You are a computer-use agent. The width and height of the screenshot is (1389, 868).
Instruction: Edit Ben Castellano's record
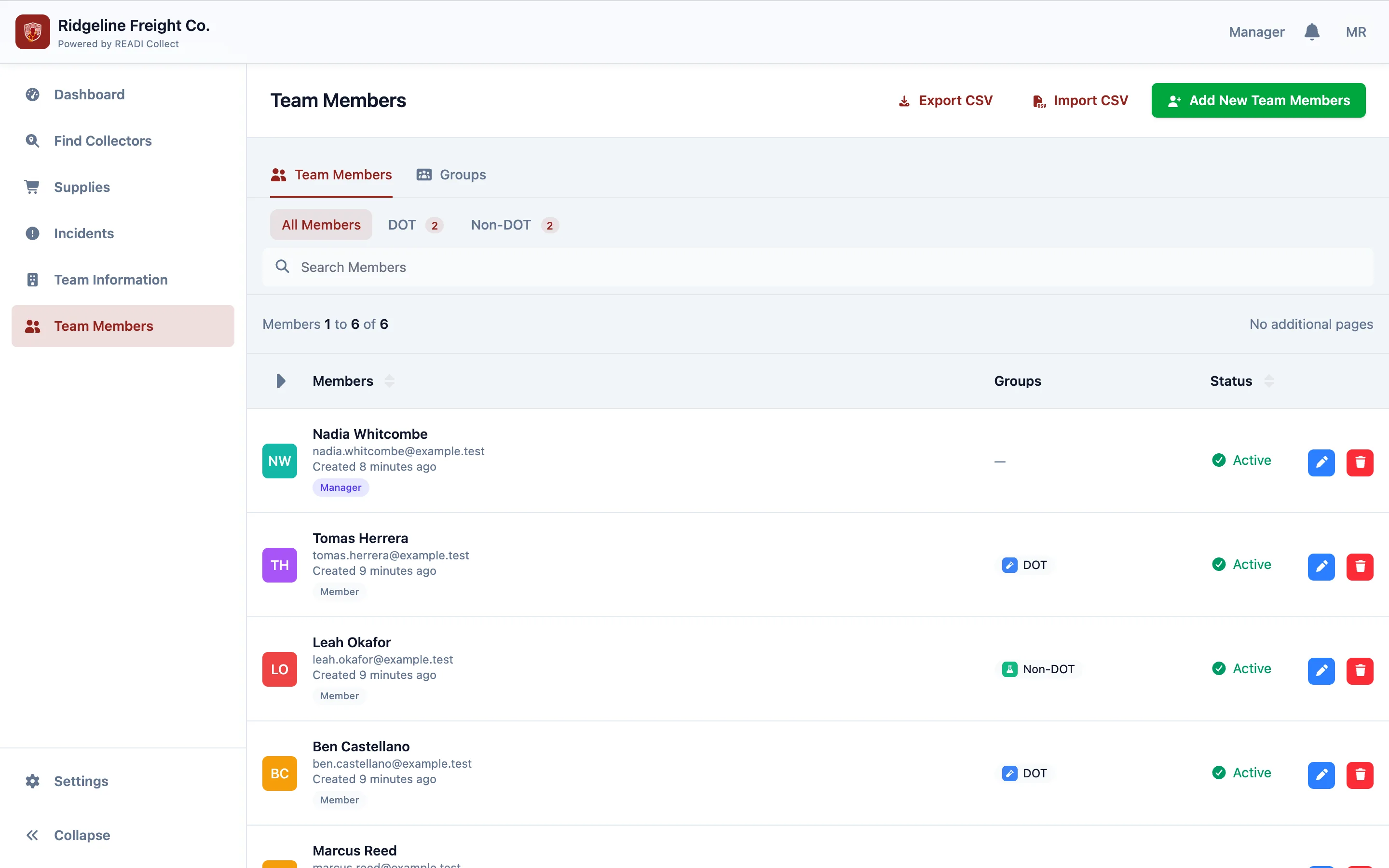[1321, 775]
